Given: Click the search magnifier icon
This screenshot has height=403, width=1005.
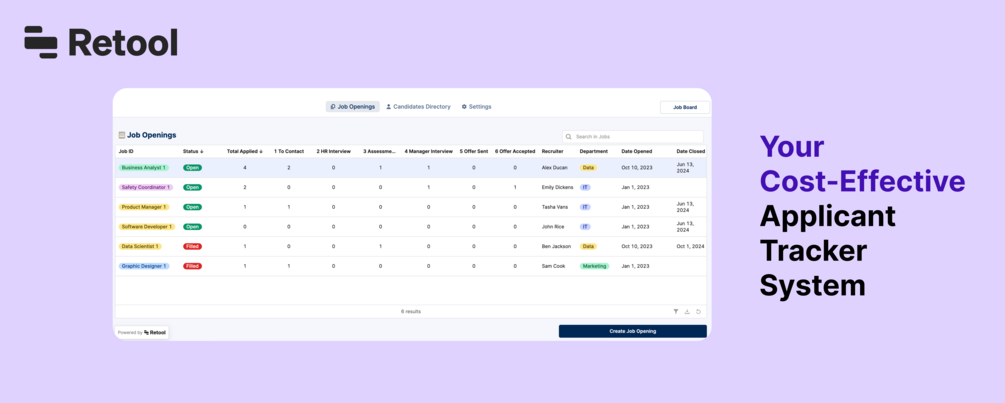Looking at the screenshot, I should pos(569,136).
